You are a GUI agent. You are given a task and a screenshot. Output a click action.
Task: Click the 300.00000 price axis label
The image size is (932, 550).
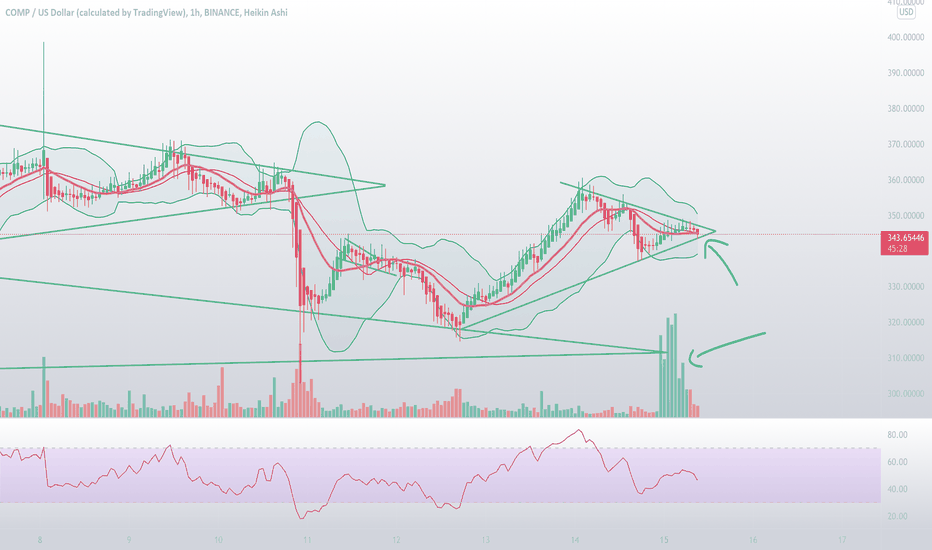tap(905, 394)
